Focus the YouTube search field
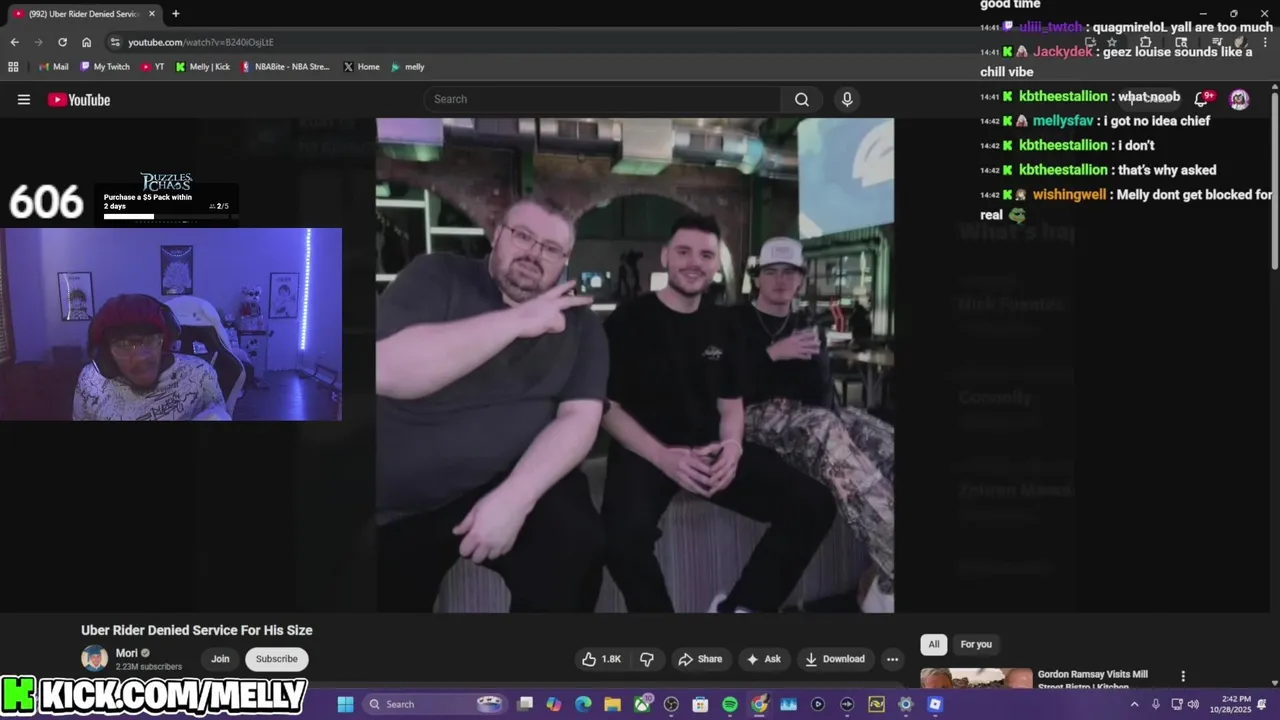Screen dimensions: 1280x720 (604, 99)
